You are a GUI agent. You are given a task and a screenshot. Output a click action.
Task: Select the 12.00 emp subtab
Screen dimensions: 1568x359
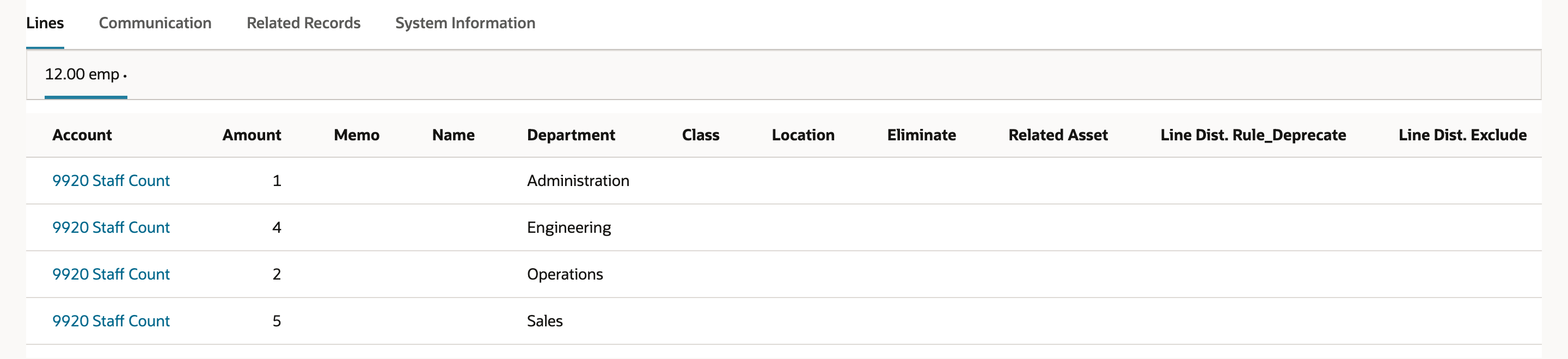86,74
